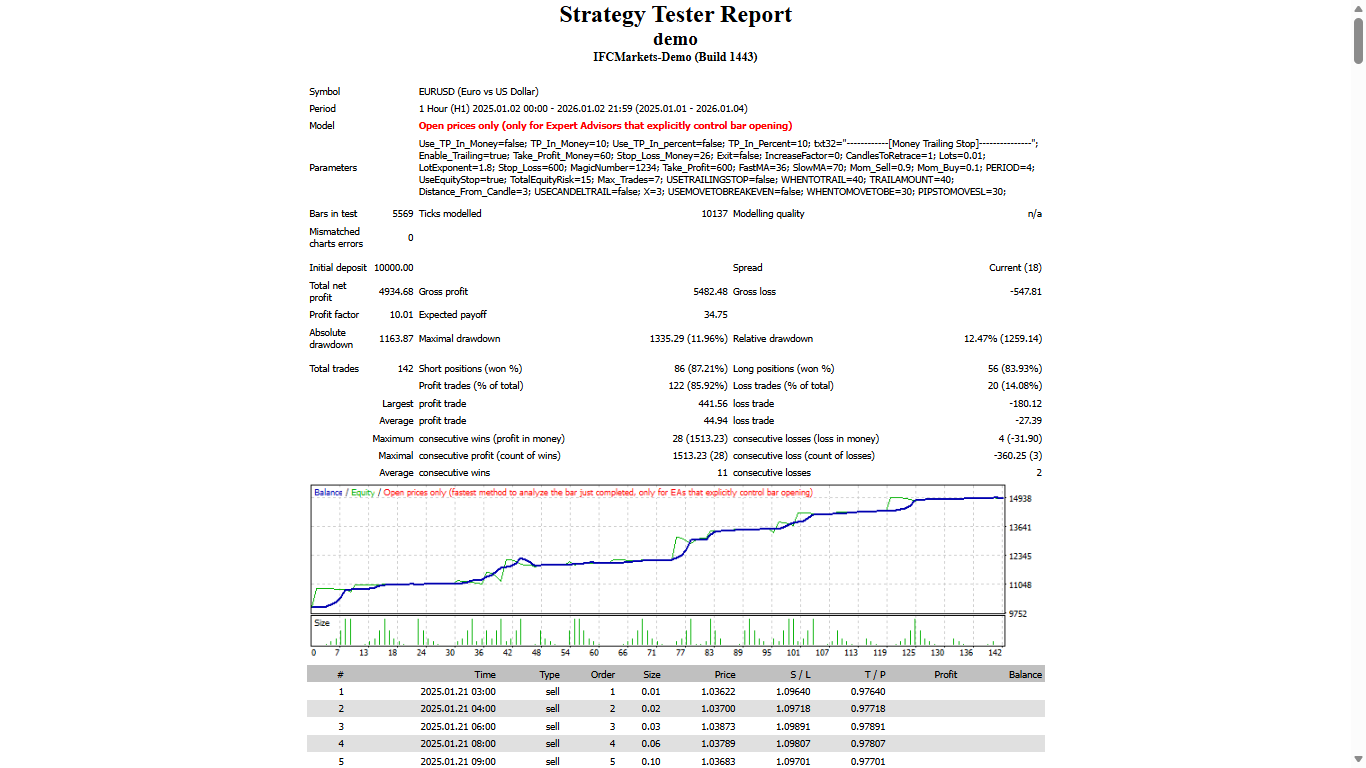Click Long positions "56 (83.93%)"
Image resolution: width=1366 pixels, height=768 pixels.
(x=1015, y=369)
